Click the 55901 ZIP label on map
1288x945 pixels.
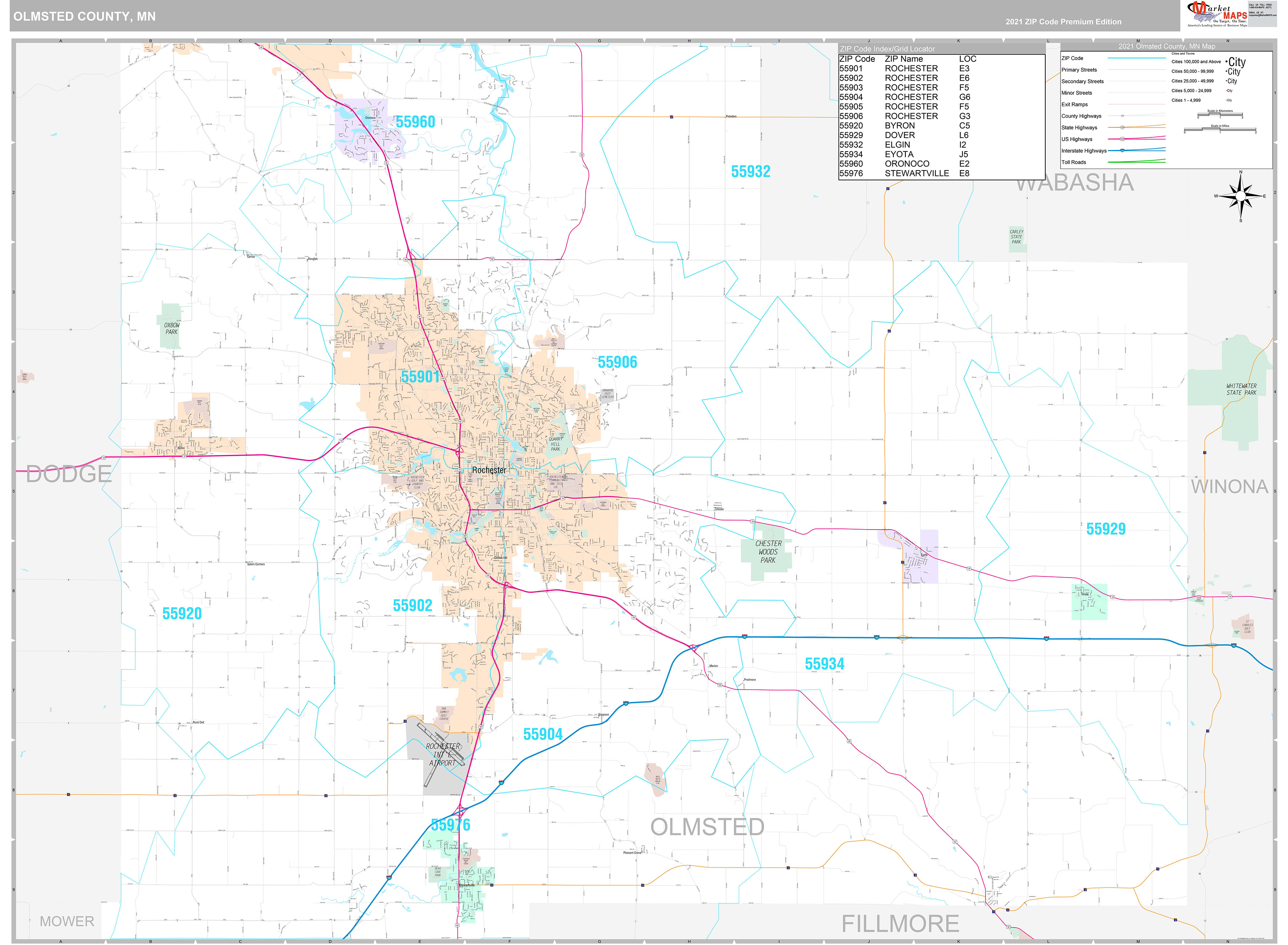[420, 377]
